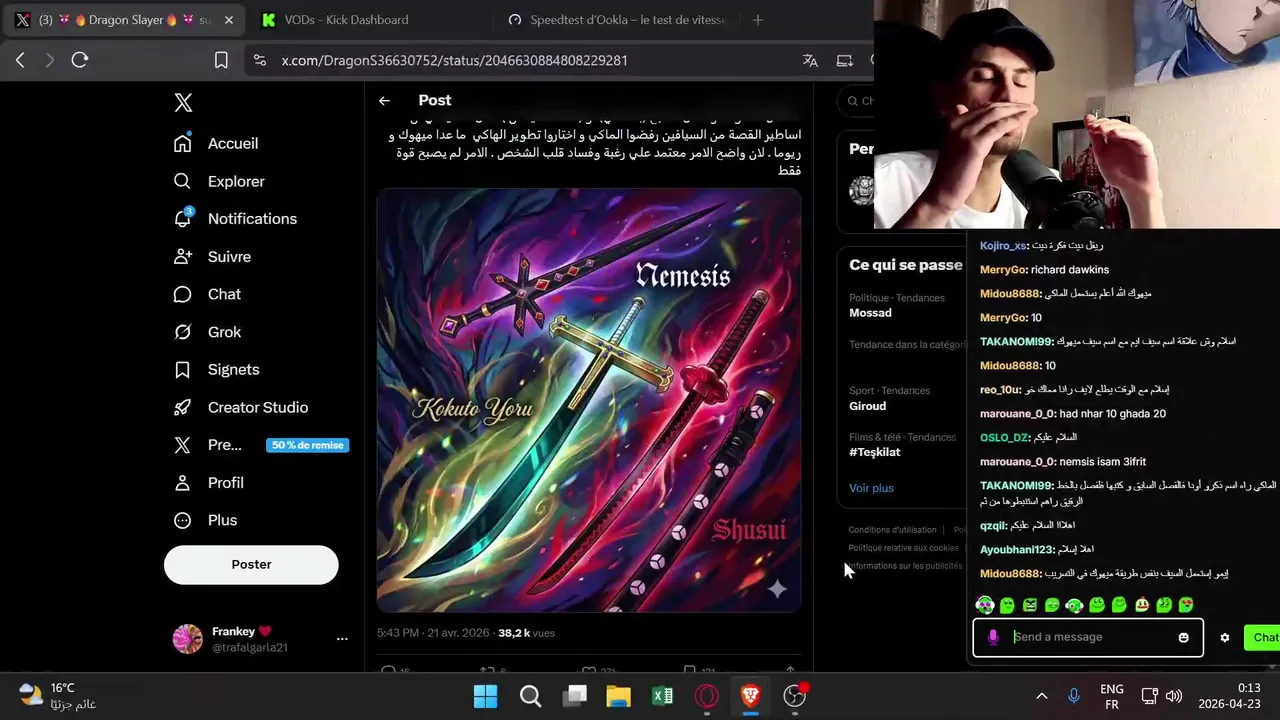This screenshot has width=1280, height=720.
Task: Open Frankey account menu three dots
Action: [342, 638]
